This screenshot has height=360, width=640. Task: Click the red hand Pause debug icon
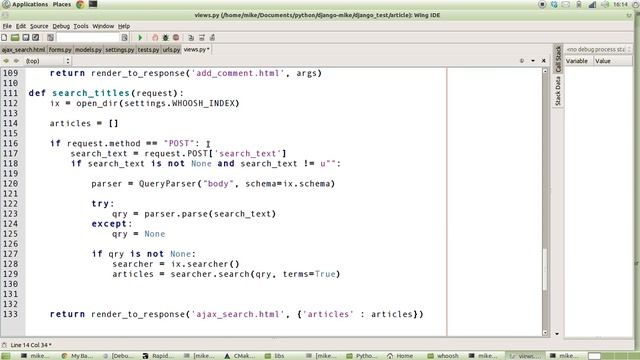tap(155, 38)
